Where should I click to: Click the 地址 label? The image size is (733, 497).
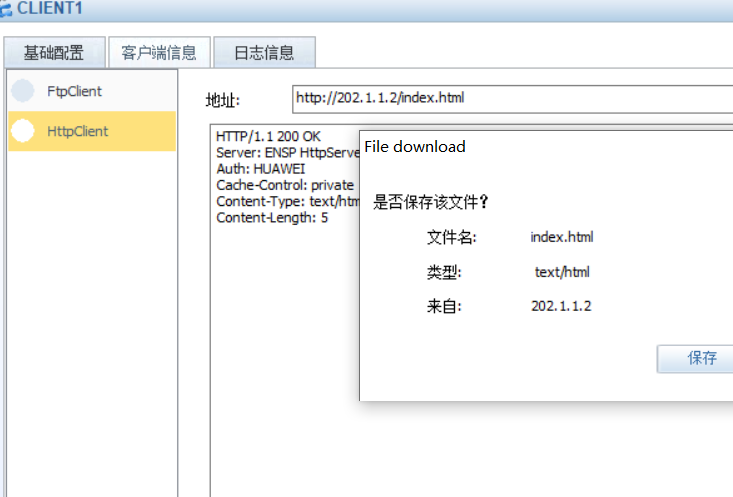[223, 100]
